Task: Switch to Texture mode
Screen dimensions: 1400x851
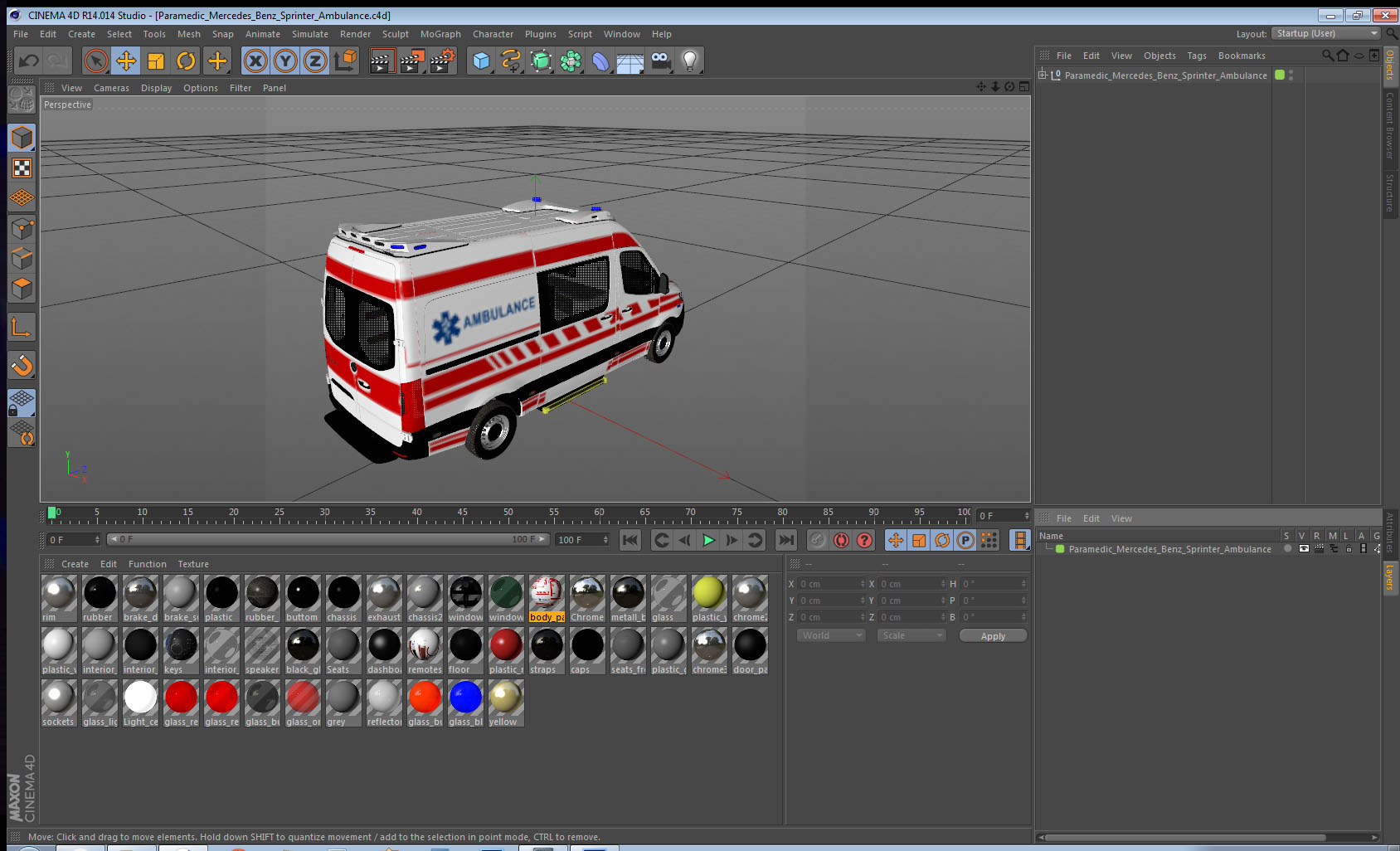Action: [x=22, y=168]
